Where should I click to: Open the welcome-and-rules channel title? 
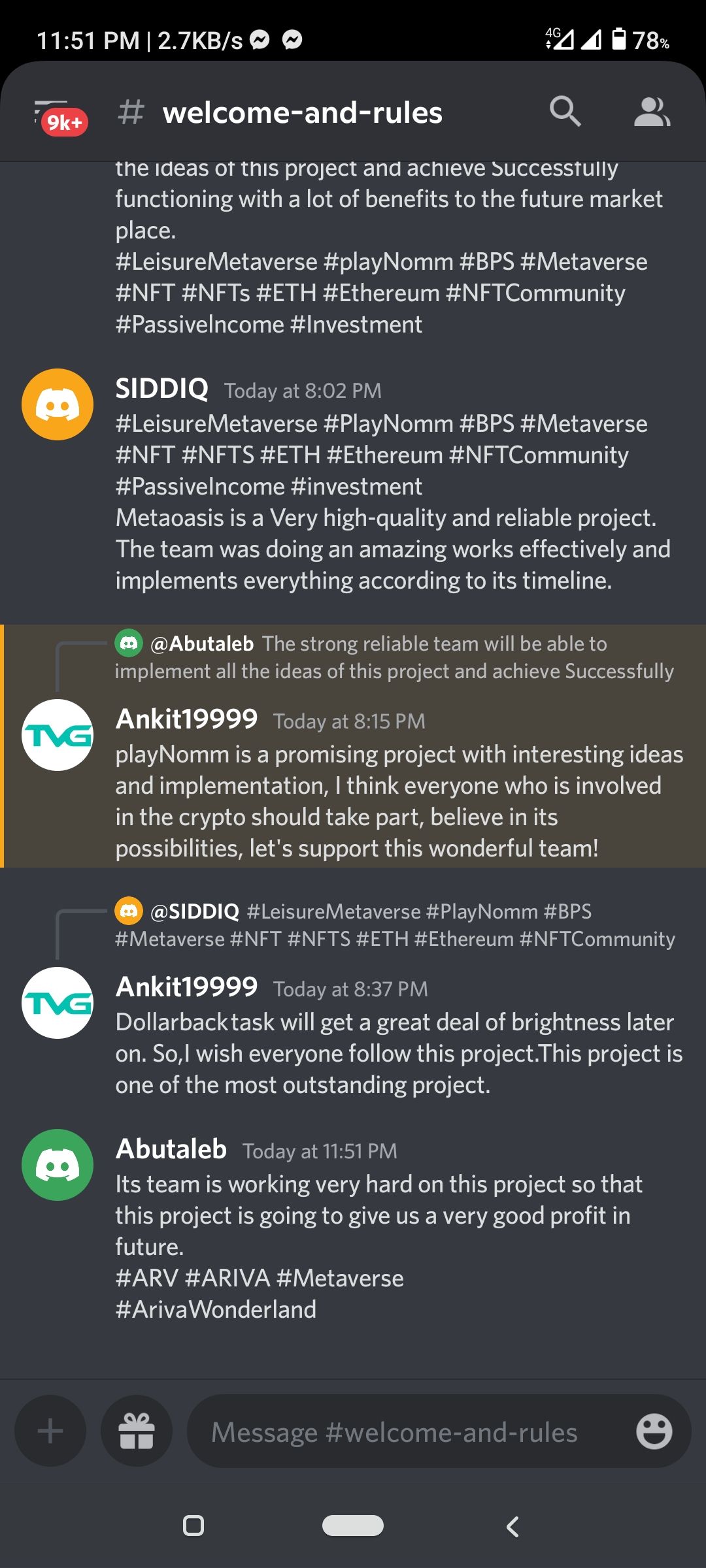[x=303, y=112]
